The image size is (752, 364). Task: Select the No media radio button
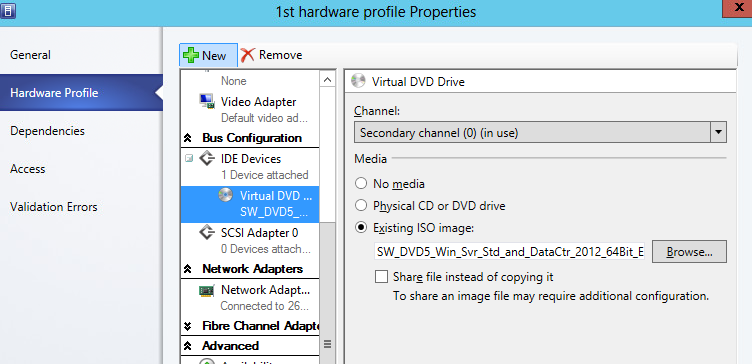[x=361, y=184]
